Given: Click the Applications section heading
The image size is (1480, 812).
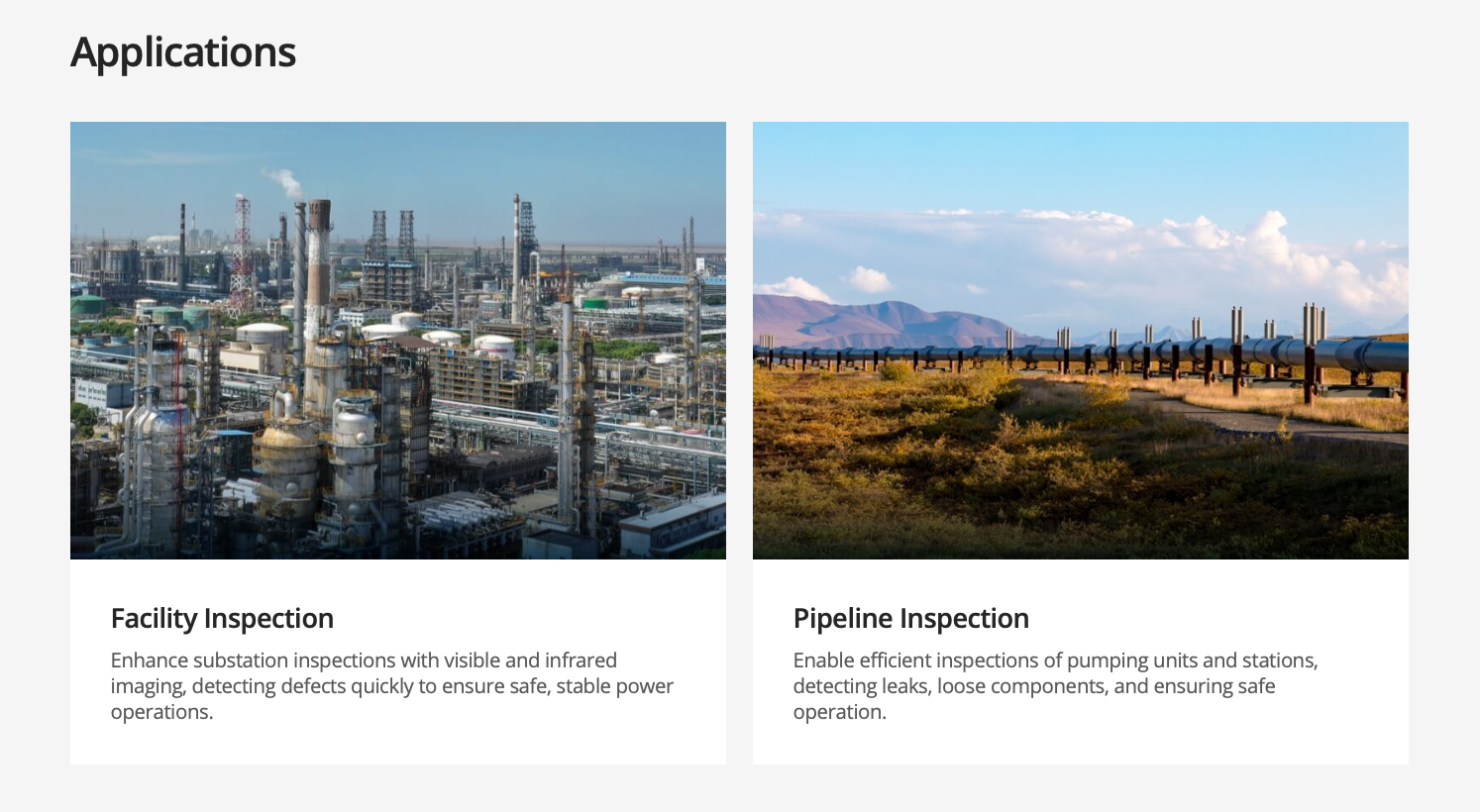Looking at the screenshot, I should tap(183, 52).
